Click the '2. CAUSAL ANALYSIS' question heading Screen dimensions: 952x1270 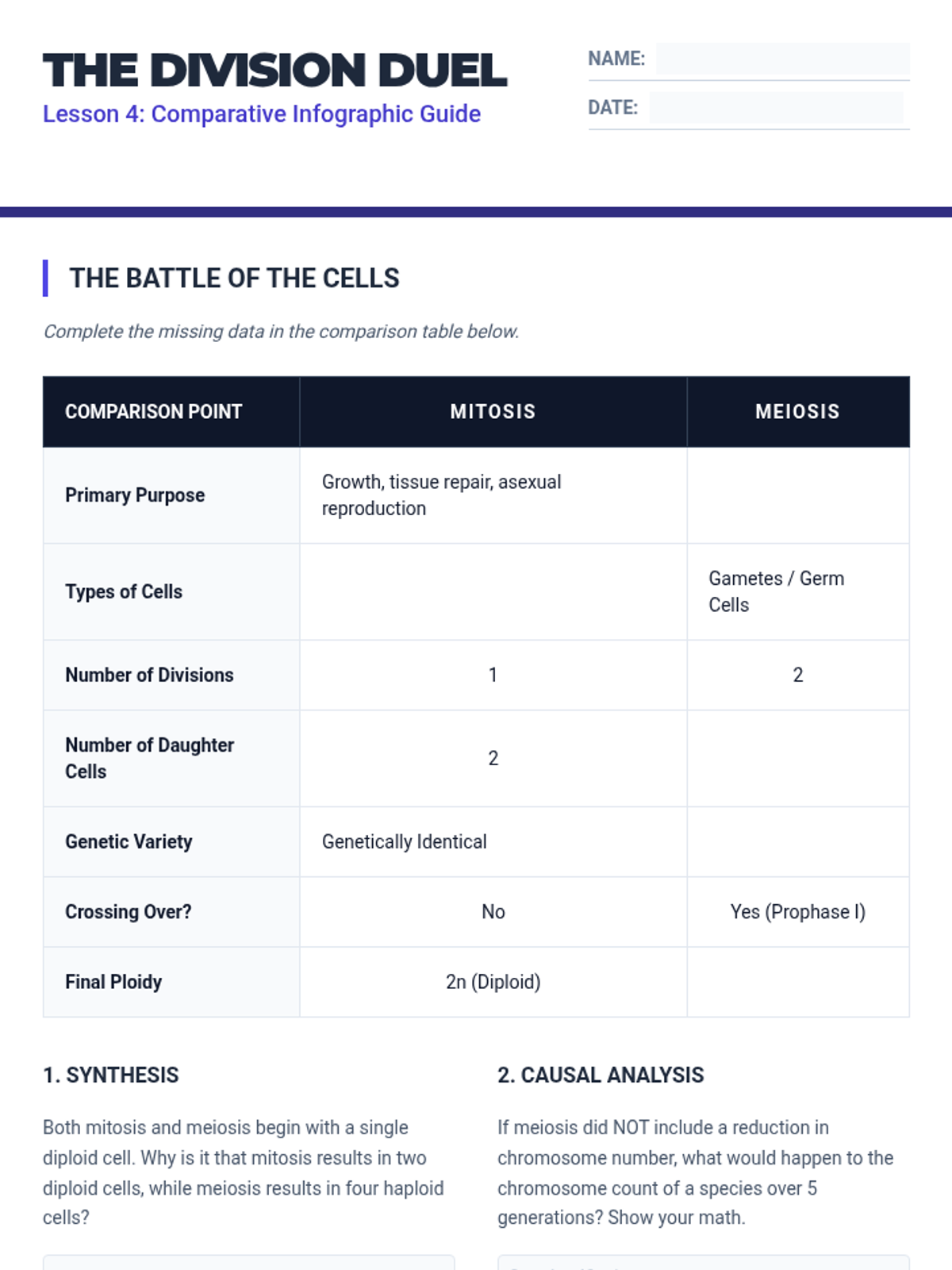601,1075
